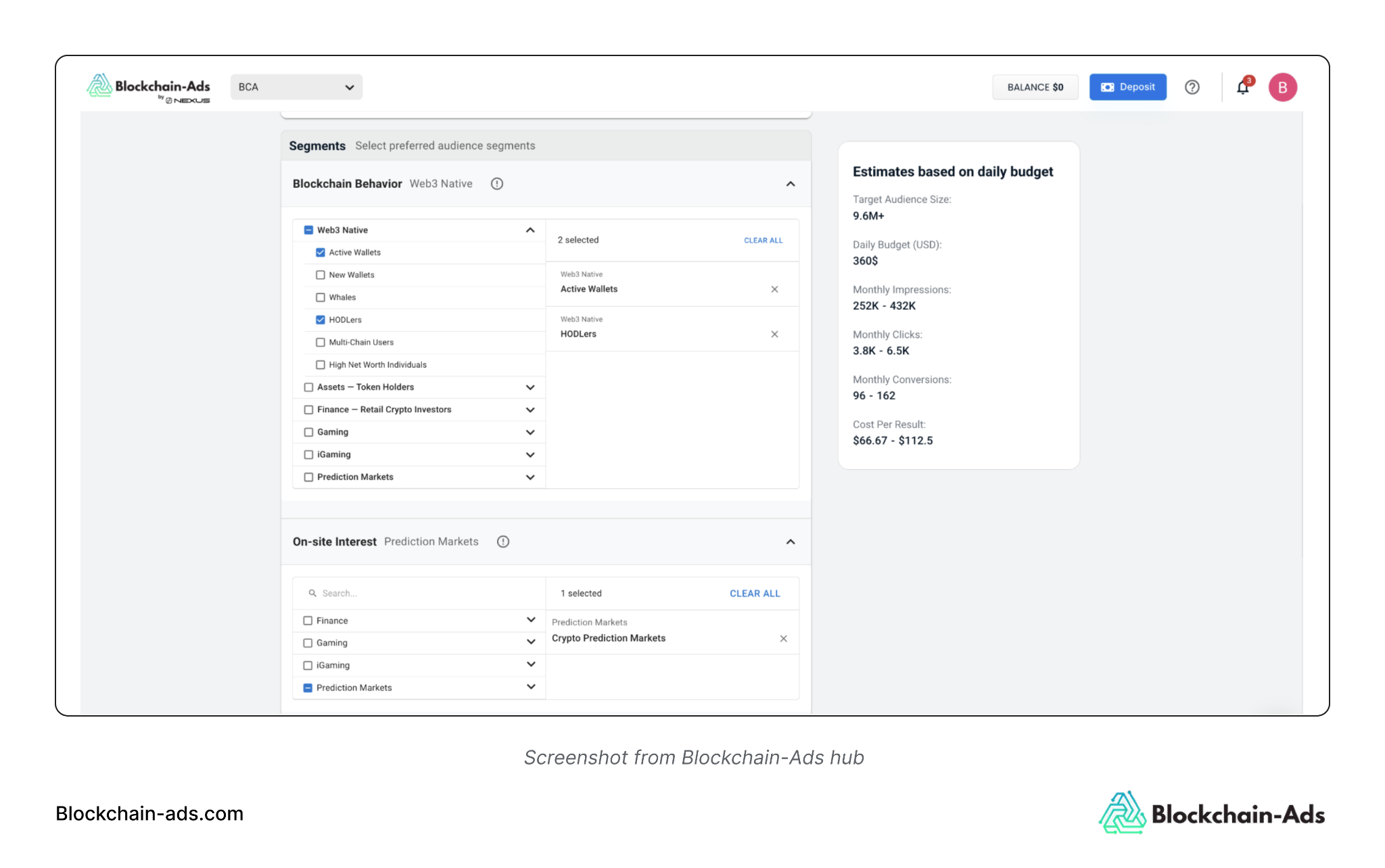This screenshot has width=1385, height=868.
Task: Check the Multi-Chain Users checkbox
Action: [x=321, y=342]
